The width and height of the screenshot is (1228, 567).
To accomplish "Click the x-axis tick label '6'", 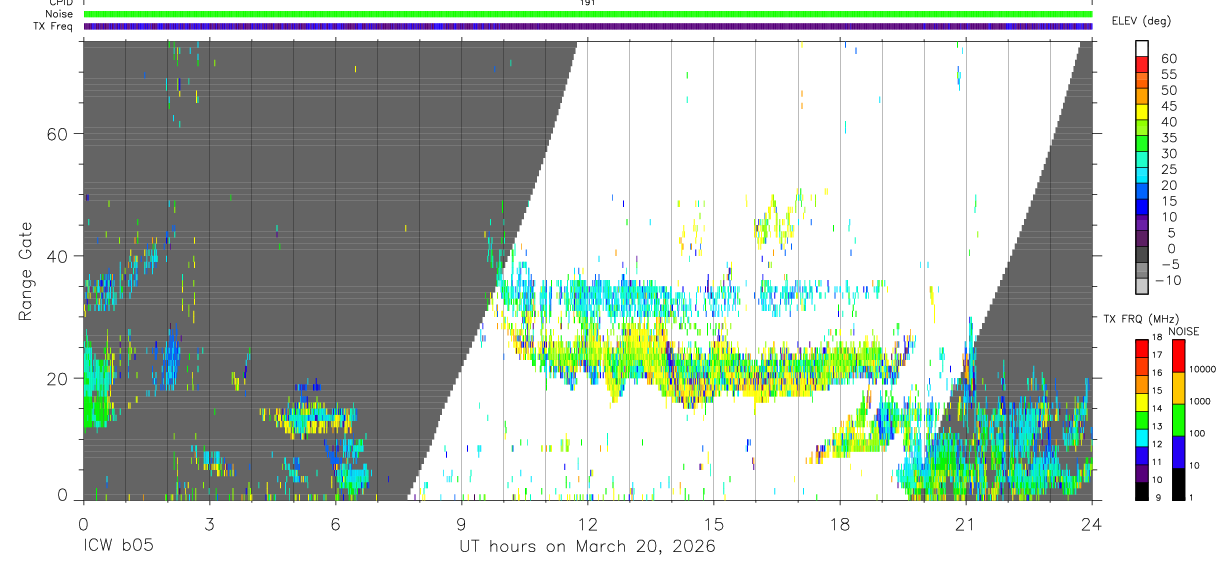I will pos(335,523).
